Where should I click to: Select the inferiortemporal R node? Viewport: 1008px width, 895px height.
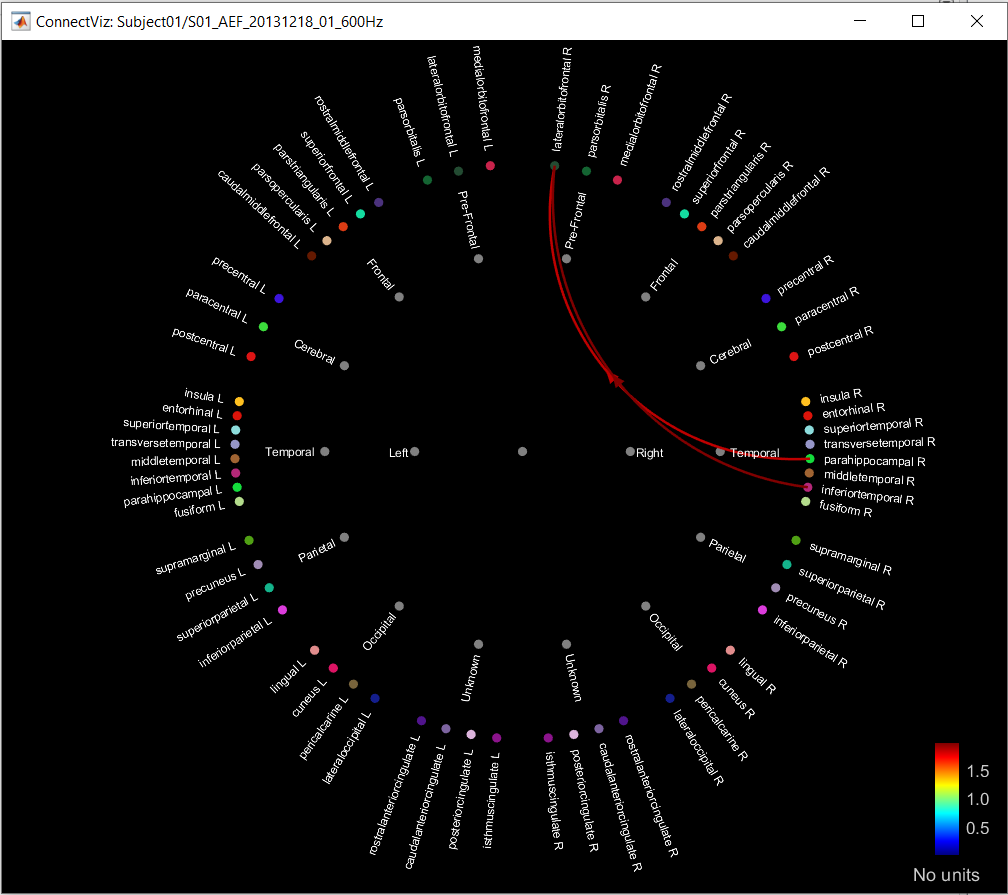tap(808, 487)
